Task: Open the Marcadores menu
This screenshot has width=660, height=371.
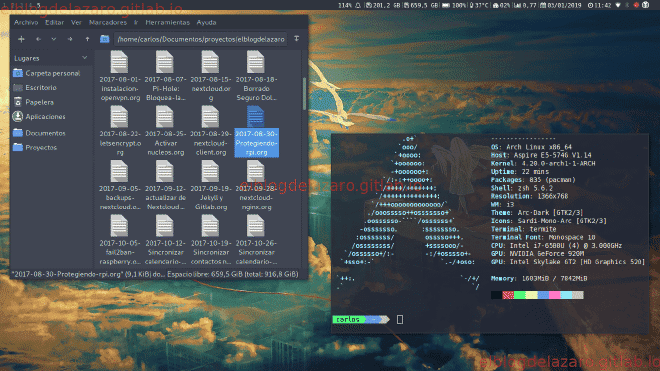Action: point(108,22)
